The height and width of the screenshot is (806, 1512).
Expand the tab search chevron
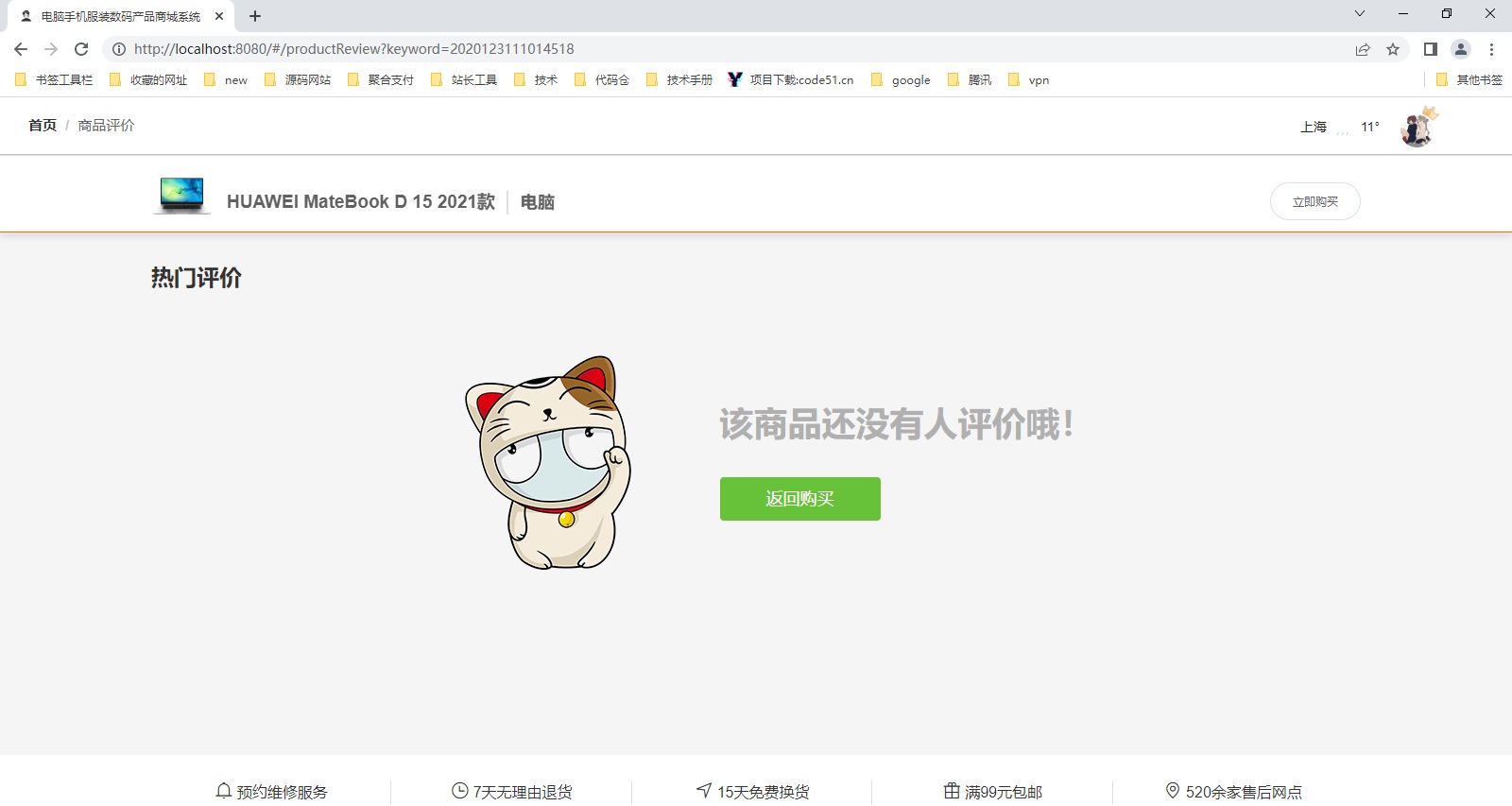[1360, 13]
